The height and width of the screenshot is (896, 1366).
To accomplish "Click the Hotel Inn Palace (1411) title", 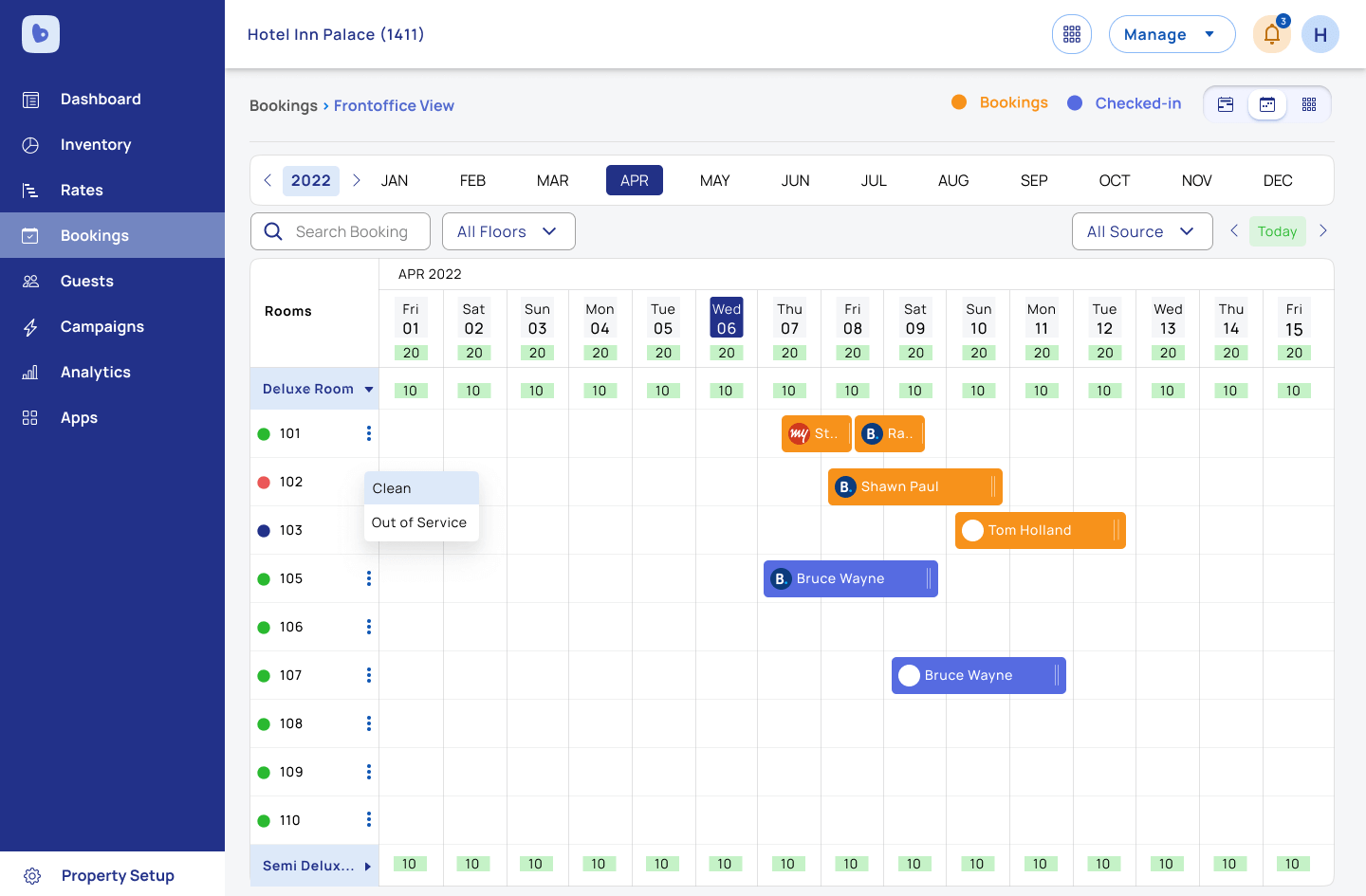I will (336, 34).
